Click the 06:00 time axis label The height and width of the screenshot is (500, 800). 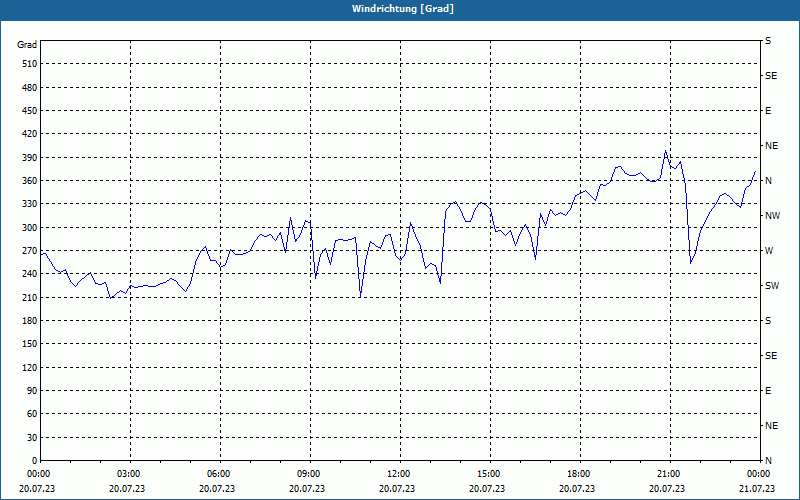[218, 474]
